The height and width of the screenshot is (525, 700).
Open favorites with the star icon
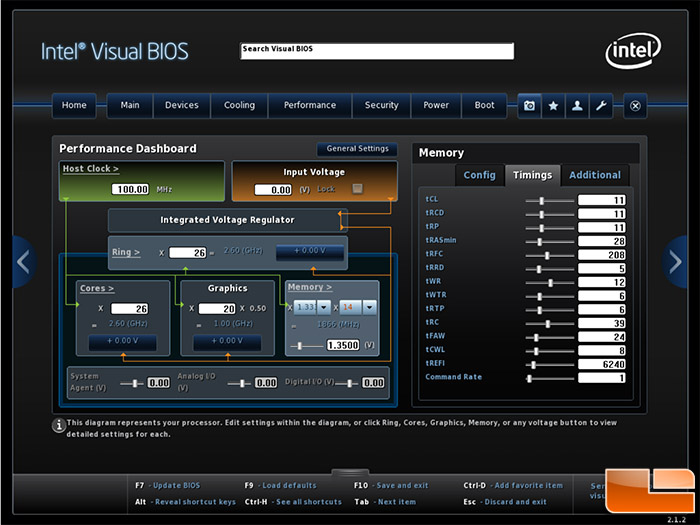click(x=553, y=105)
